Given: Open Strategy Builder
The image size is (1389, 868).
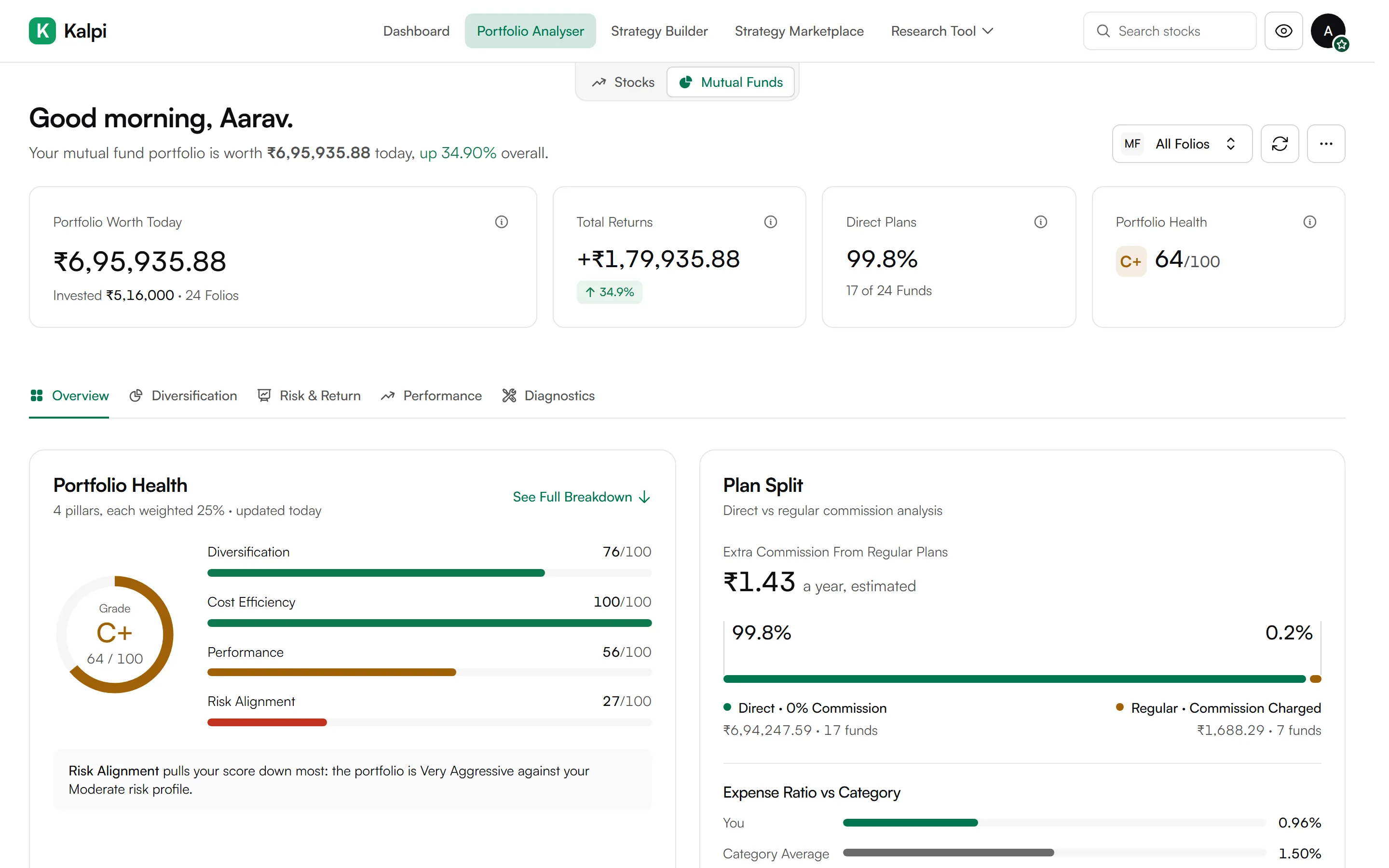Looking at the screenshot, I should [x=659, y=31].
